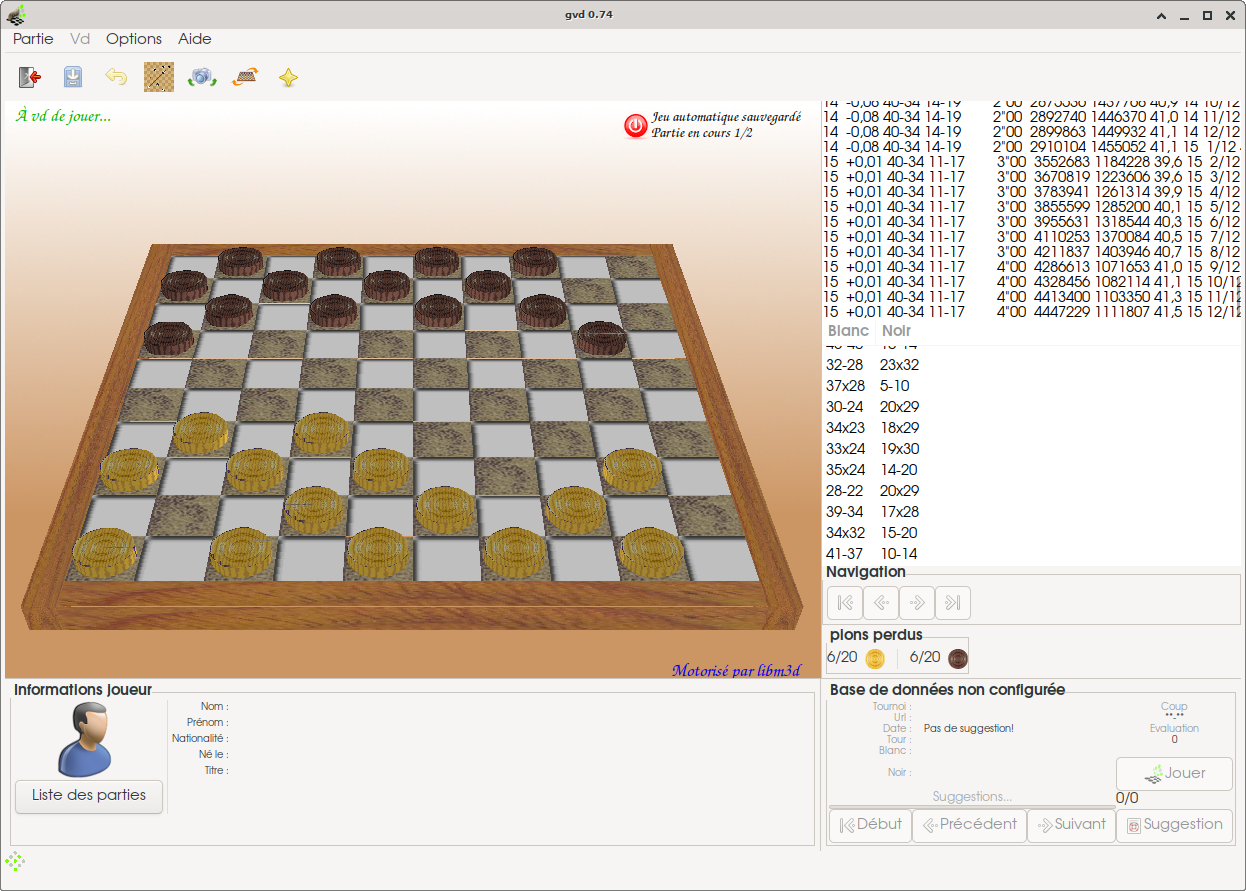Click the red power button icon
The height and width of the screenshot is (891, 1246).
pos(635,125)
